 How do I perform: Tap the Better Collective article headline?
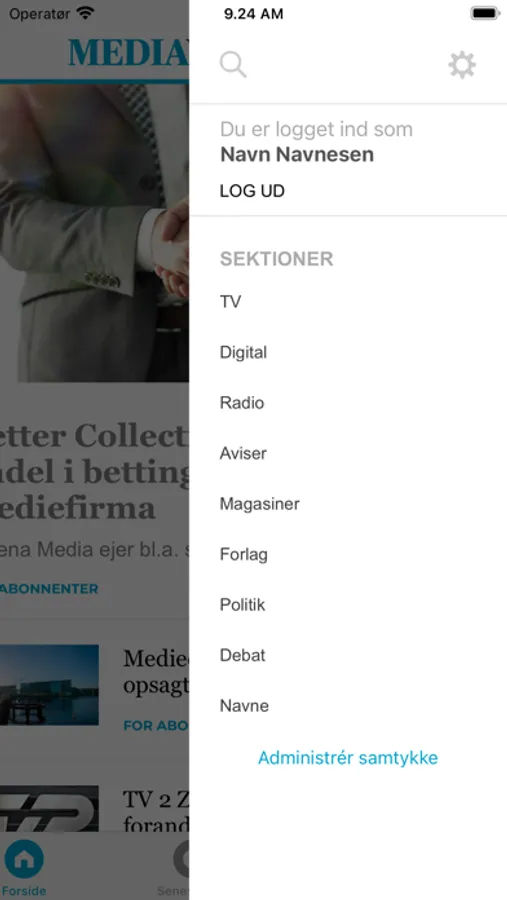click(x=94, y=472)
